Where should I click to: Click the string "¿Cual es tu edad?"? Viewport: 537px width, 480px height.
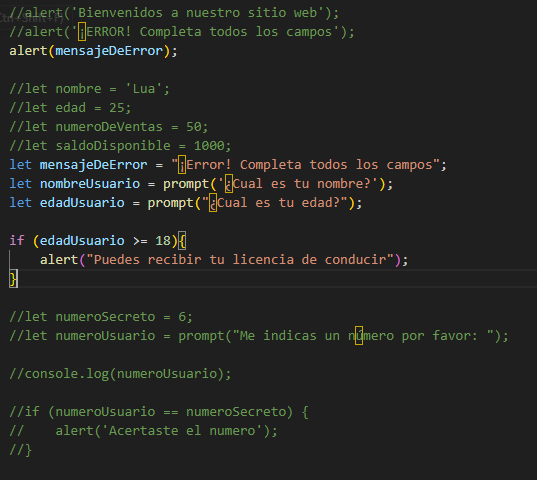click(x=274, y=203)
